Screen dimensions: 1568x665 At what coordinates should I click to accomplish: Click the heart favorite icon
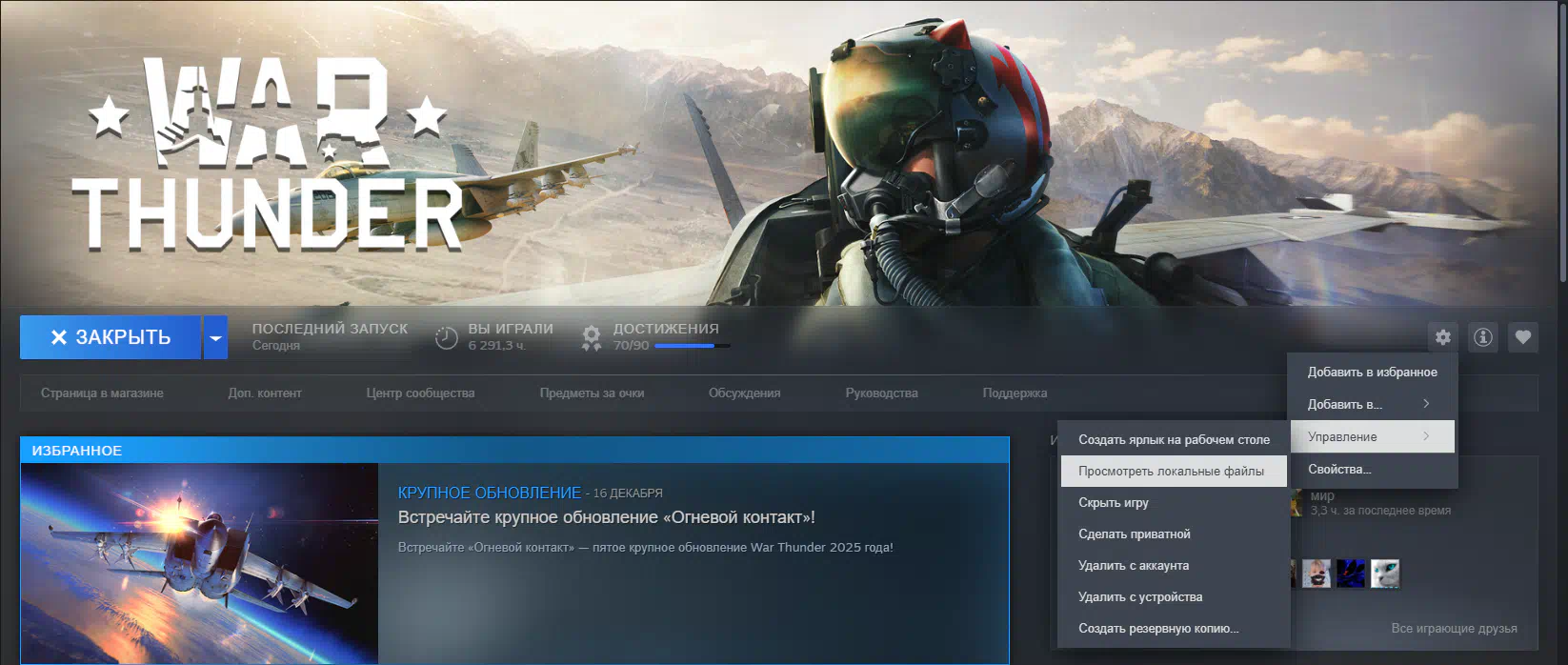pos(1522,337)
